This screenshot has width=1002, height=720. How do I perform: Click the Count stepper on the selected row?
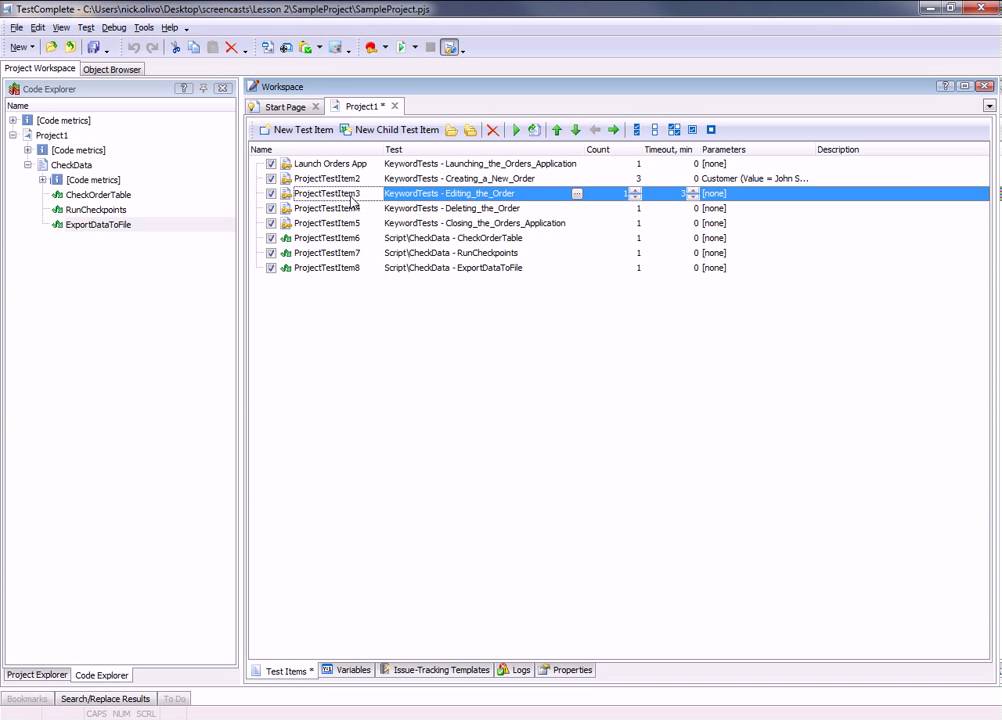coord(635,194)
